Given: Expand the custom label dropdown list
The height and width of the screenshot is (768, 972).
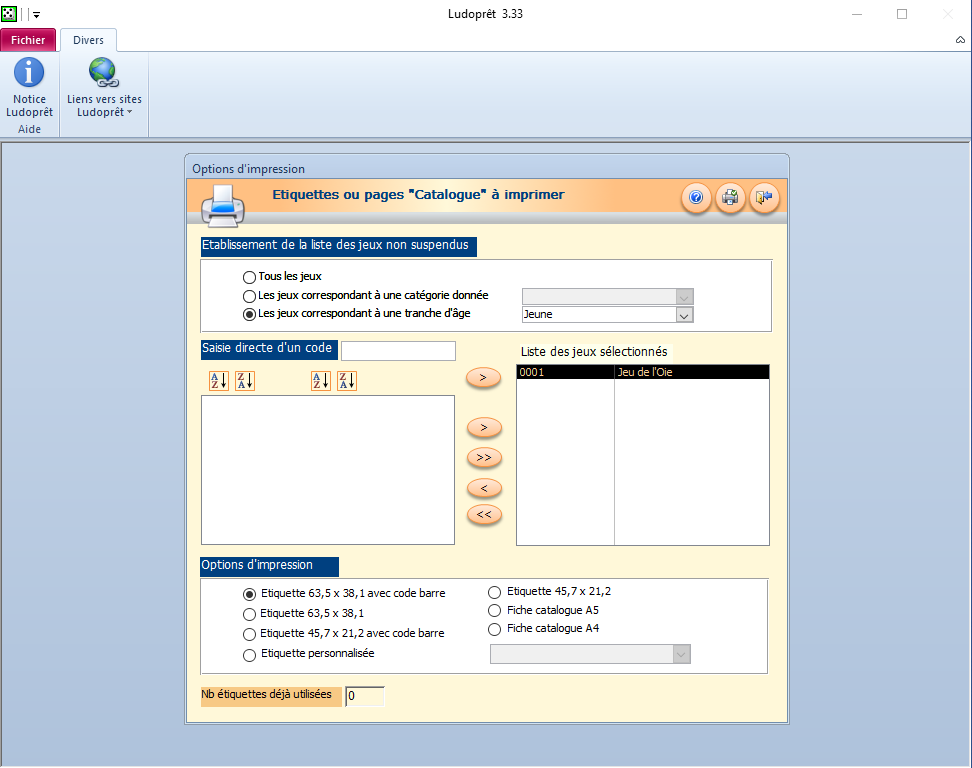Looking at the screenshot, I should click(681, 654).
